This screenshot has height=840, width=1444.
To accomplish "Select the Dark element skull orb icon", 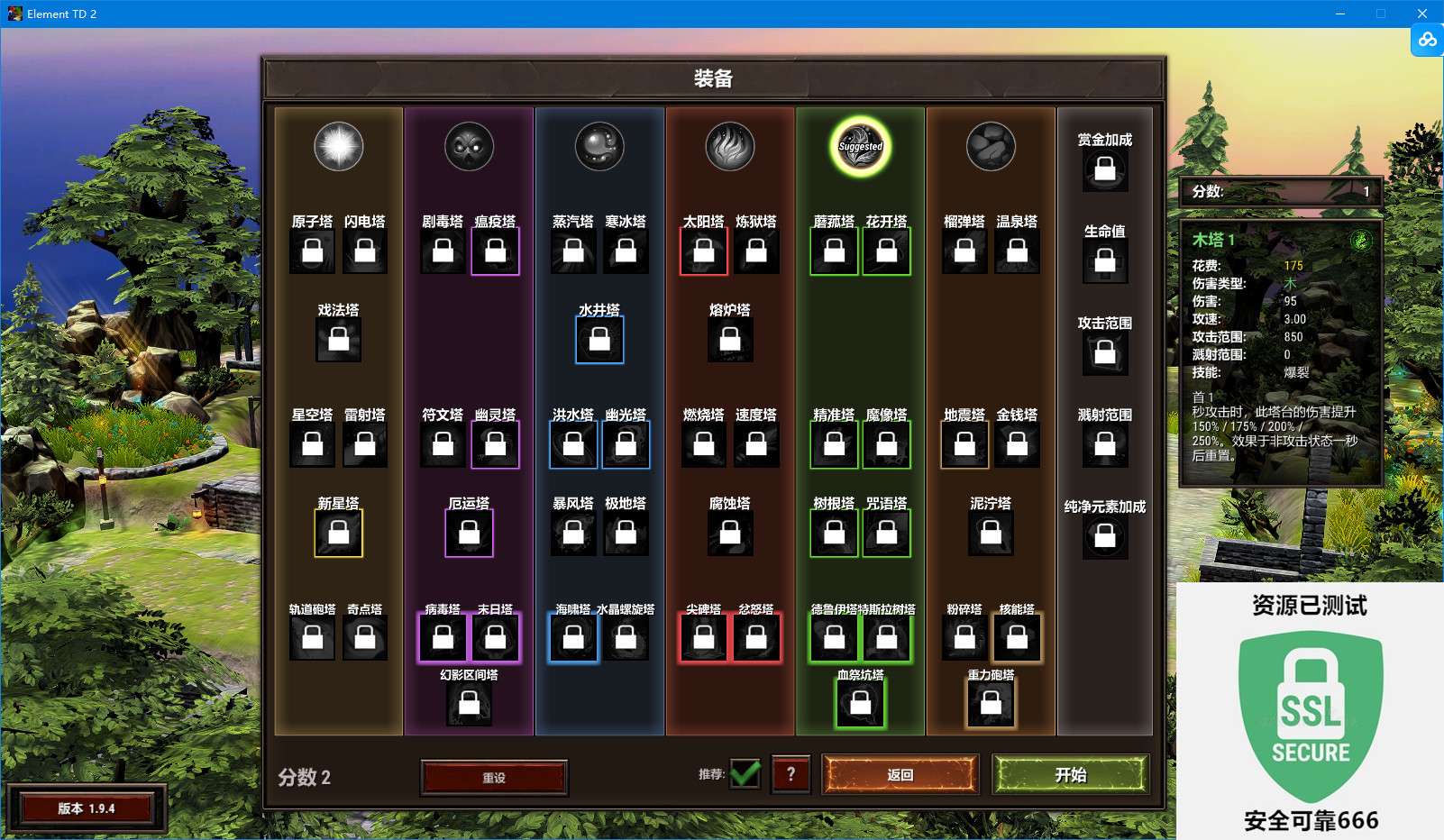I will tap(469, 146).
